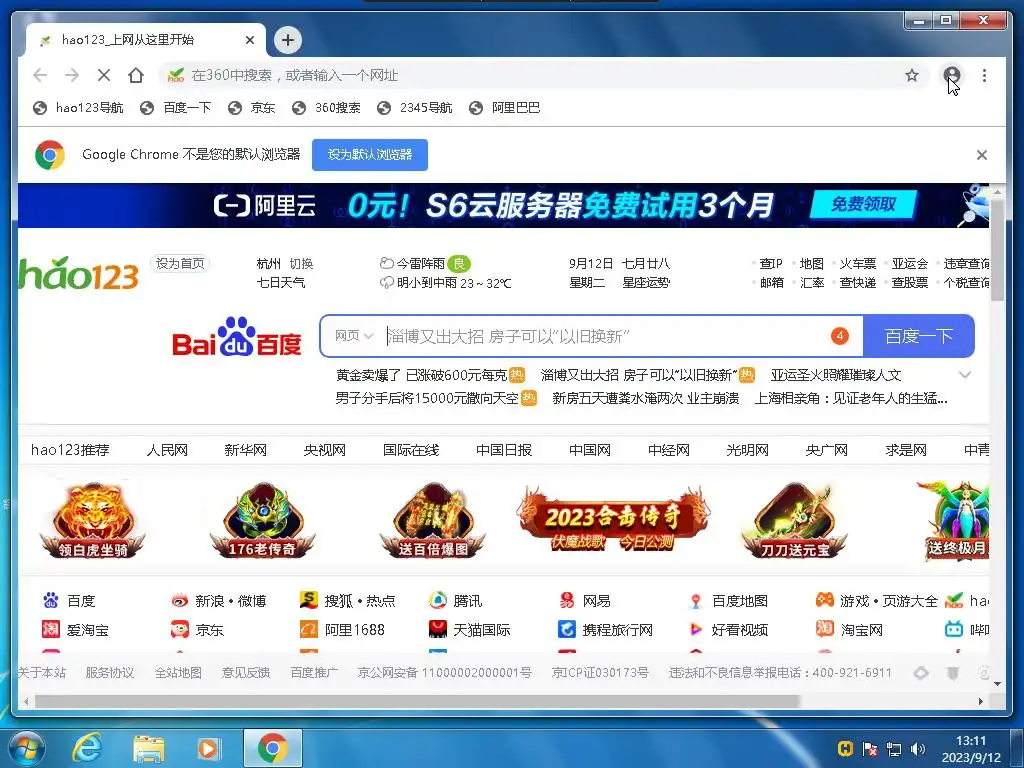Go to browser home page icon
The height and width of the screenshot is (768, 1024).
[x=136, y=75]
